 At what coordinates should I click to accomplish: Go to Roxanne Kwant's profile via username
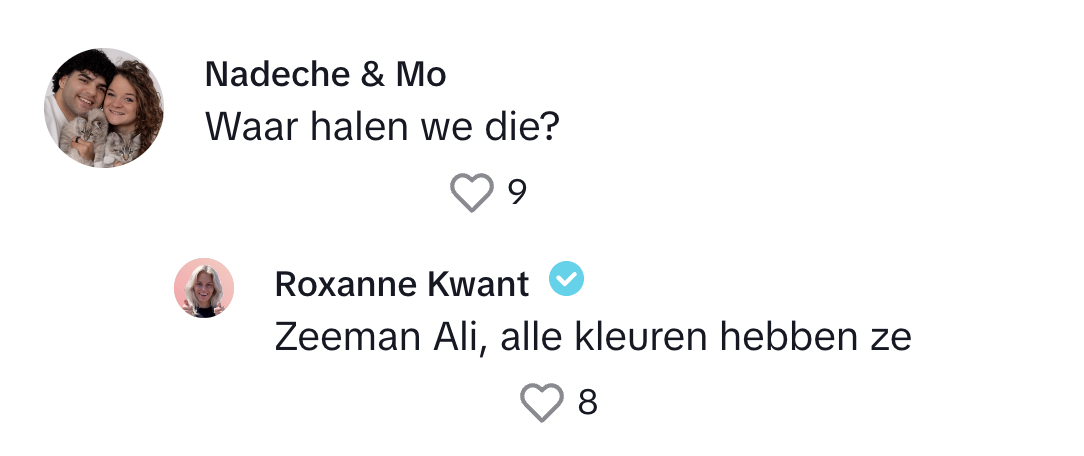401,285
